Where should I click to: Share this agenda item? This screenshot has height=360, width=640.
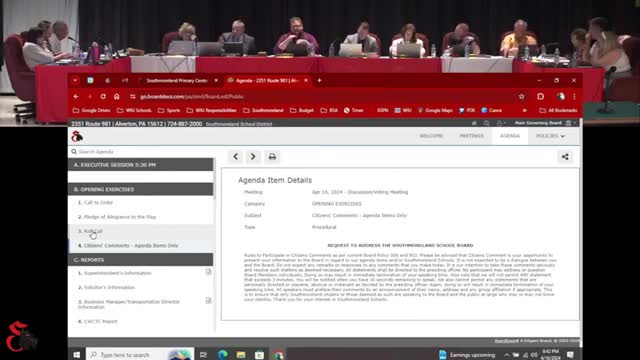tap(565, 157)
